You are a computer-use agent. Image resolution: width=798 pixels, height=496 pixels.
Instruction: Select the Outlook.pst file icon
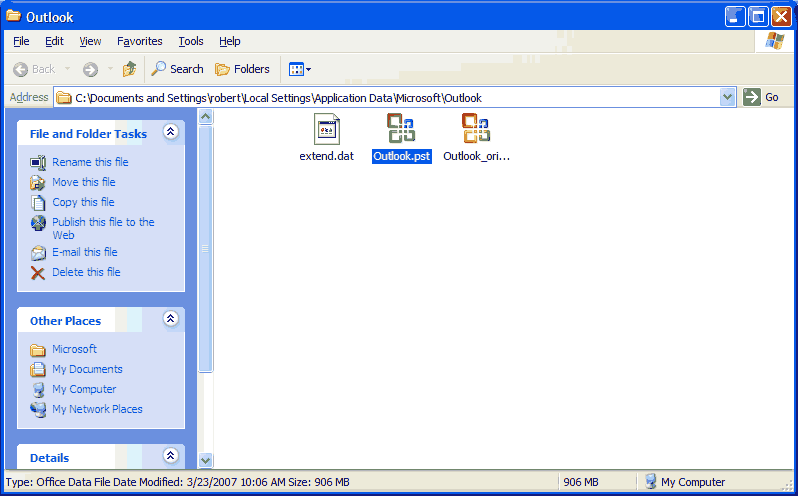click(x=401, y=128)
